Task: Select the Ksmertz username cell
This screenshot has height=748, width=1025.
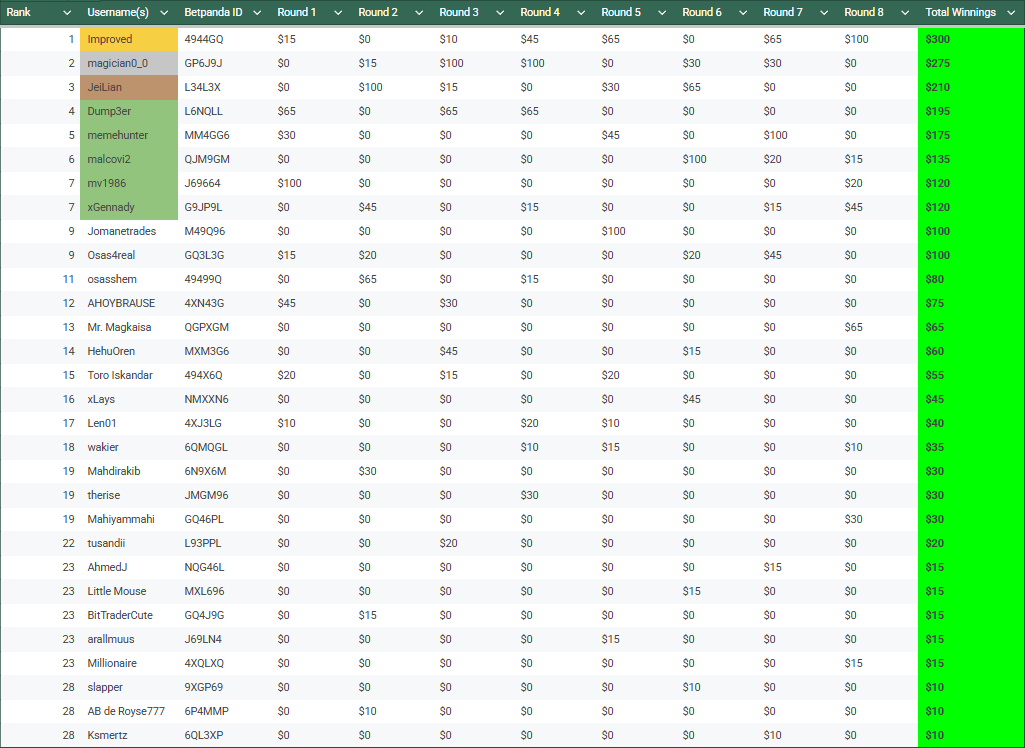Action: pyautogui.click(x=108, y=735)
